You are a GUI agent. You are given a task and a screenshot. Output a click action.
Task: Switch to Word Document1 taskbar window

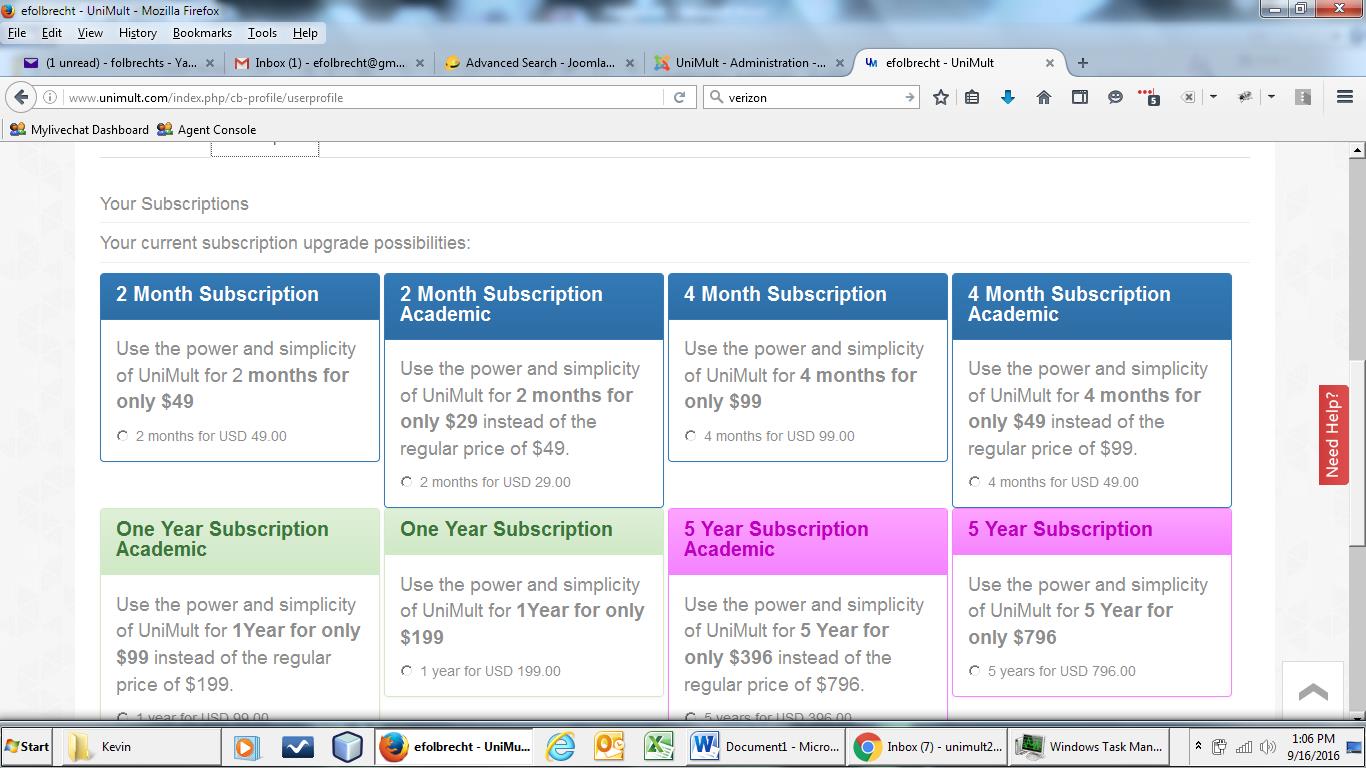(x=767, y=747)
